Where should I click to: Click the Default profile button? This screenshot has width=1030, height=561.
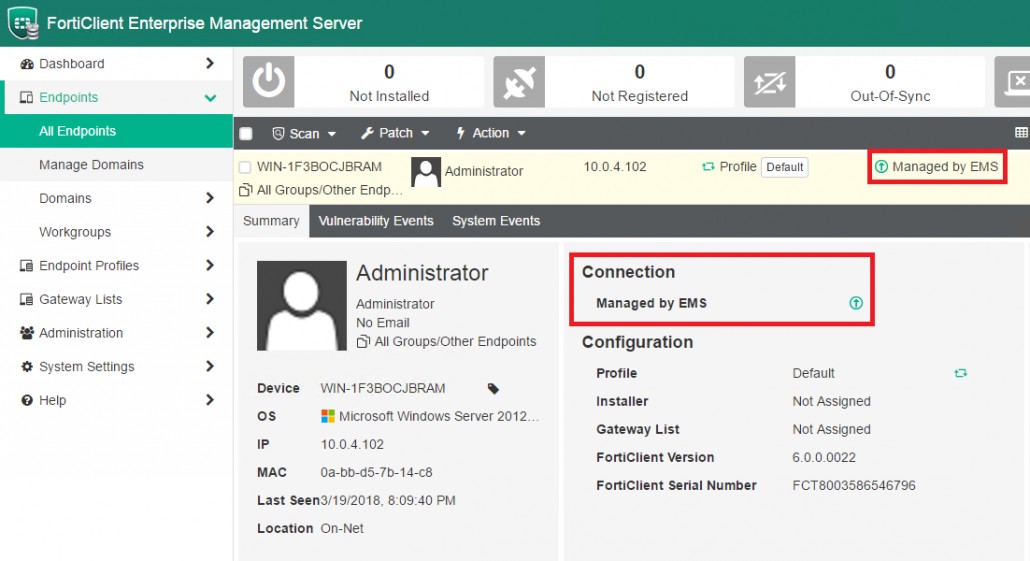tap(784, 167)
